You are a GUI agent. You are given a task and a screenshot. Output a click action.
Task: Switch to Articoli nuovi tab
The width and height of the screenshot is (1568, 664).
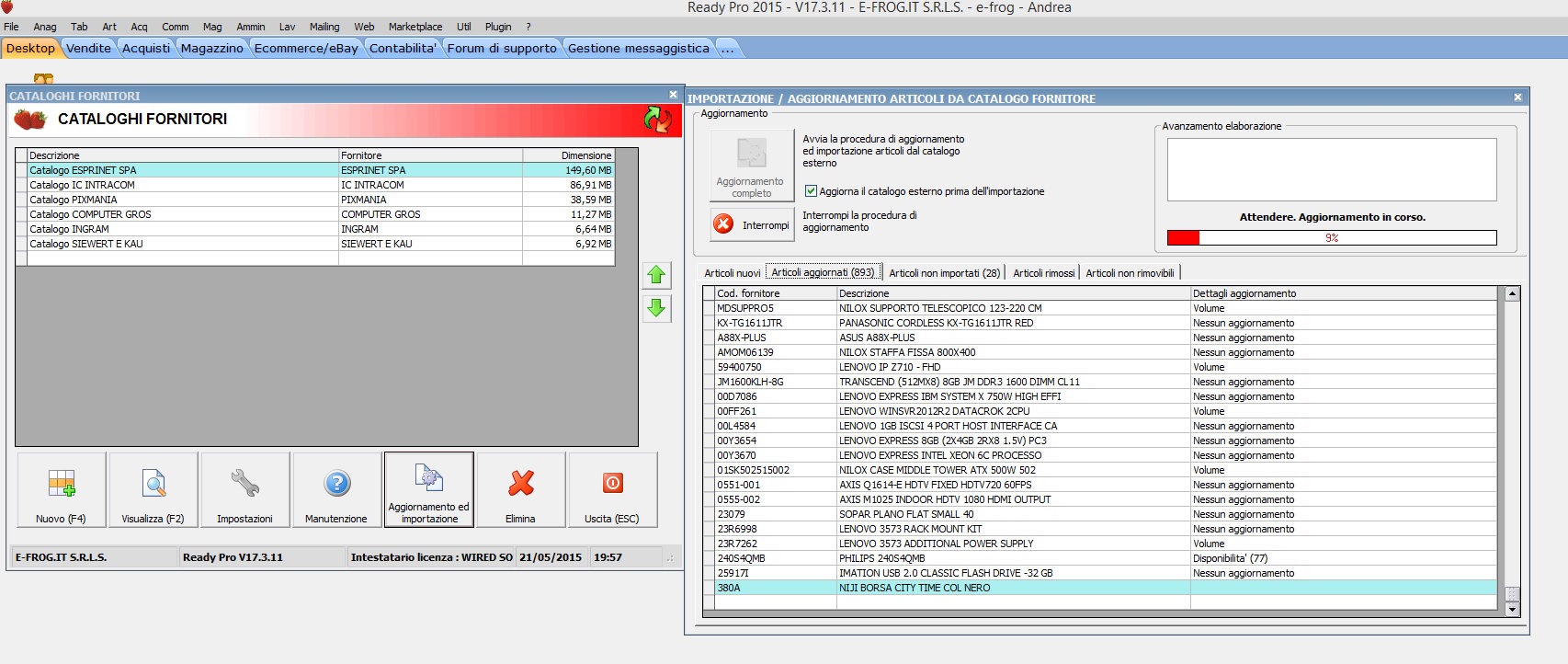coord(733,273)
